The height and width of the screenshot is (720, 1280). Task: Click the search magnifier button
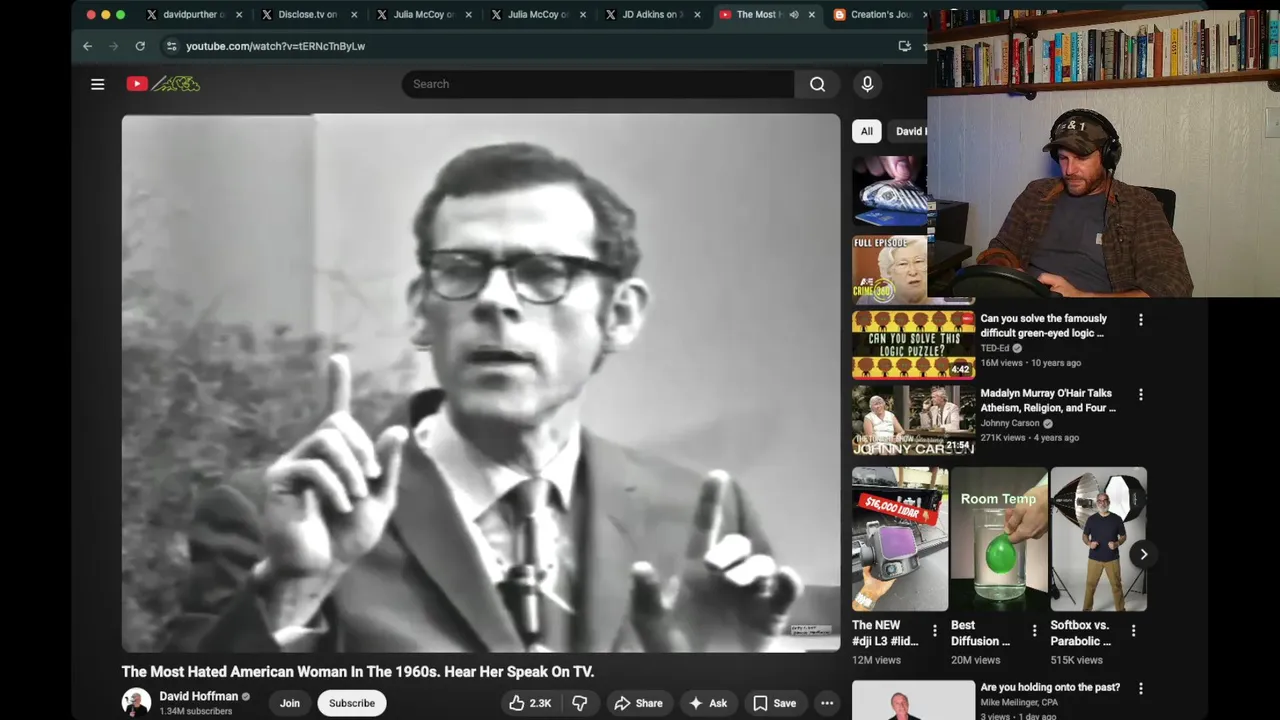coord(817,84)
